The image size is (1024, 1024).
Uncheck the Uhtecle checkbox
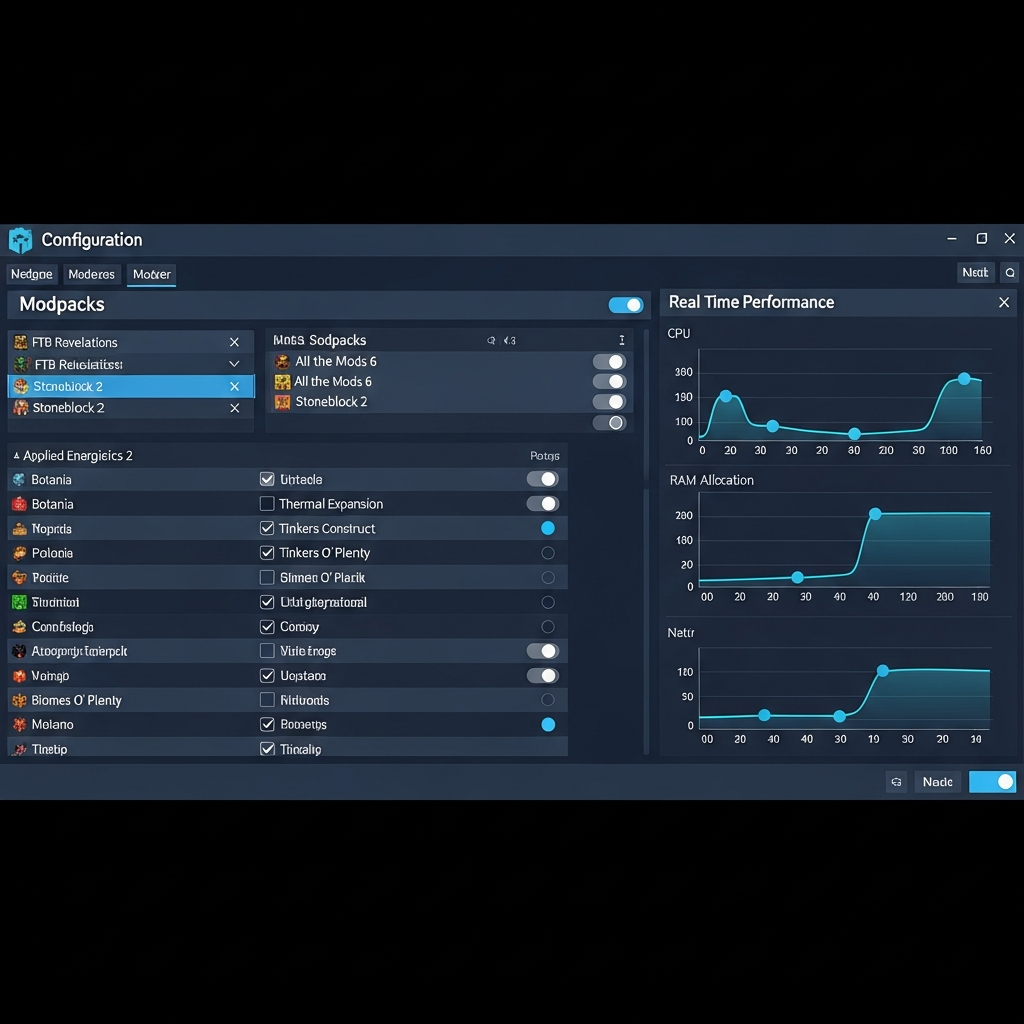click(x=267, y=479)
